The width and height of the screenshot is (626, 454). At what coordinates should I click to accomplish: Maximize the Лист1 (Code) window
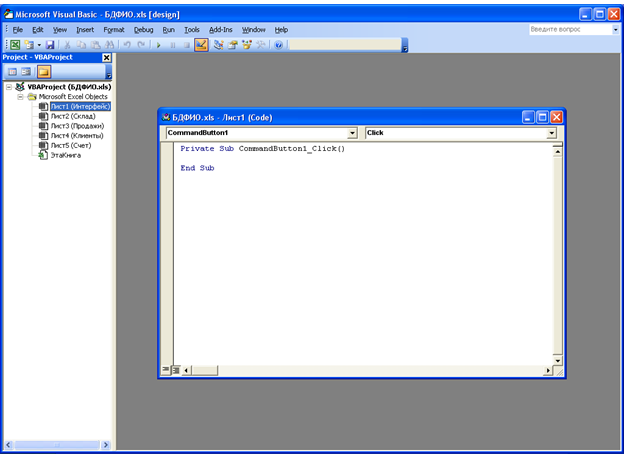[x=542, y=117]
